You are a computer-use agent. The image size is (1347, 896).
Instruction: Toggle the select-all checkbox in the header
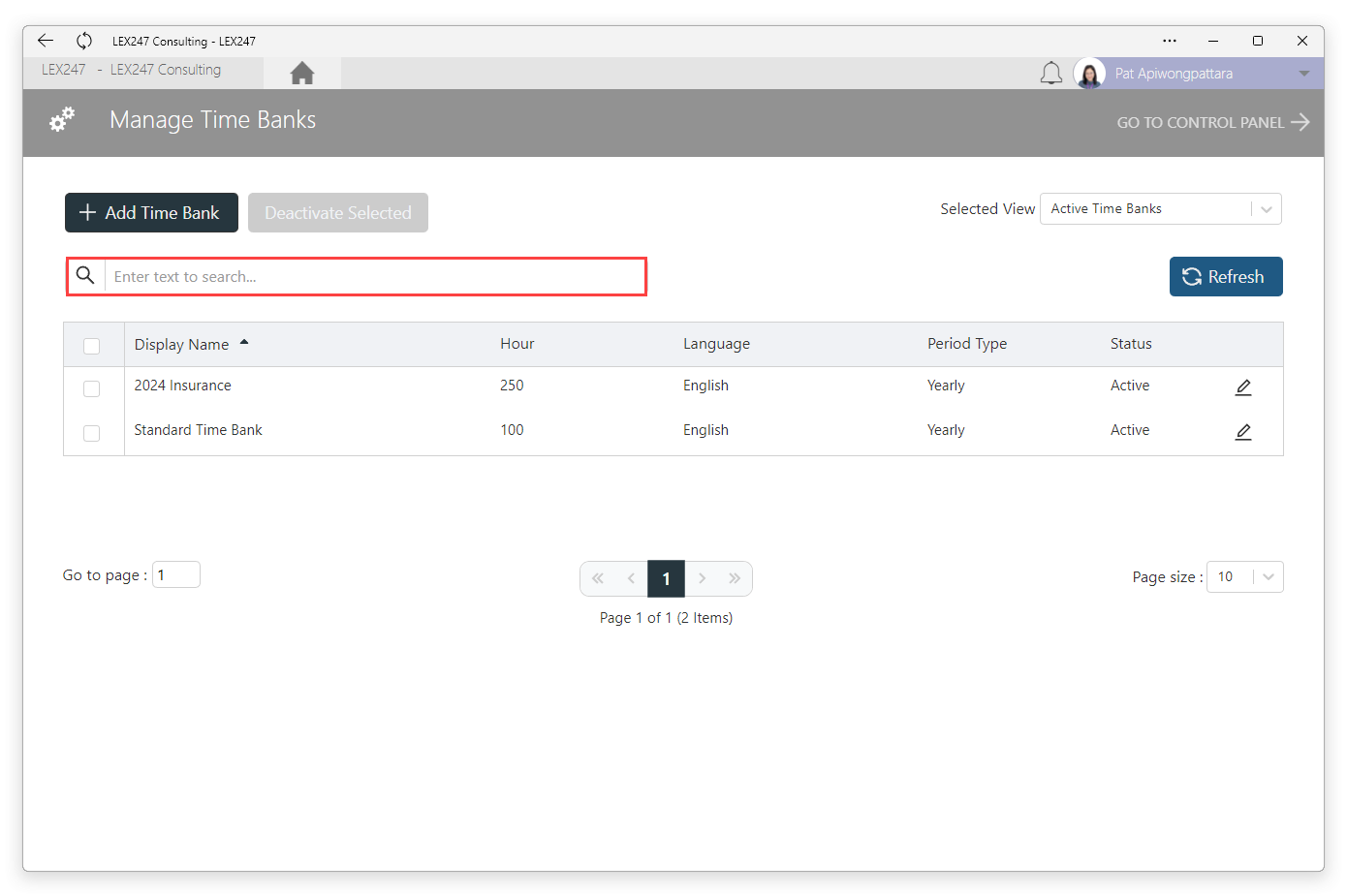(x=92, y=346)
